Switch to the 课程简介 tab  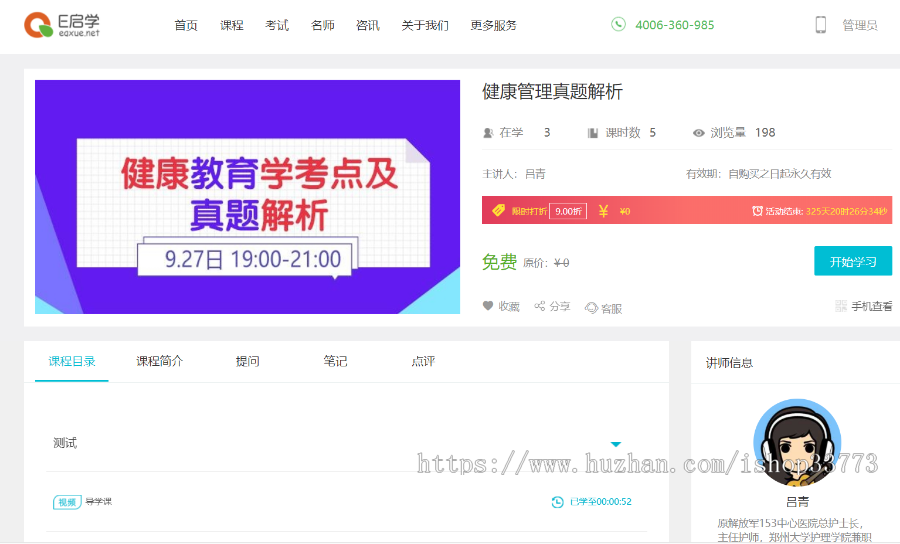click(x=160, y=362)
